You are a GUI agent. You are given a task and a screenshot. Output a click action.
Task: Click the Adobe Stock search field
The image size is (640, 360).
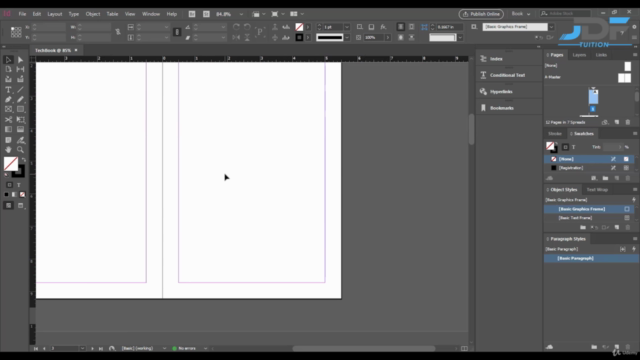click(x=564, y=13)
